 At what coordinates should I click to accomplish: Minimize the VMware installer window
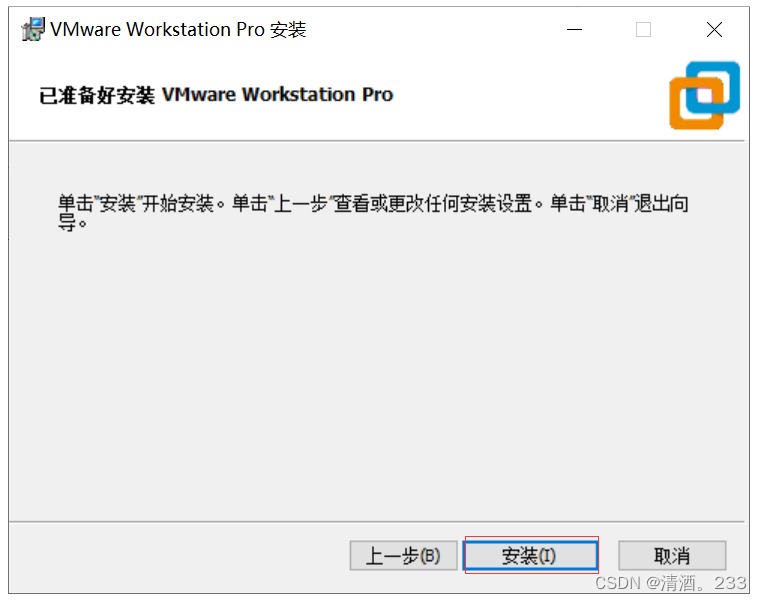click(x=574, y=30)
